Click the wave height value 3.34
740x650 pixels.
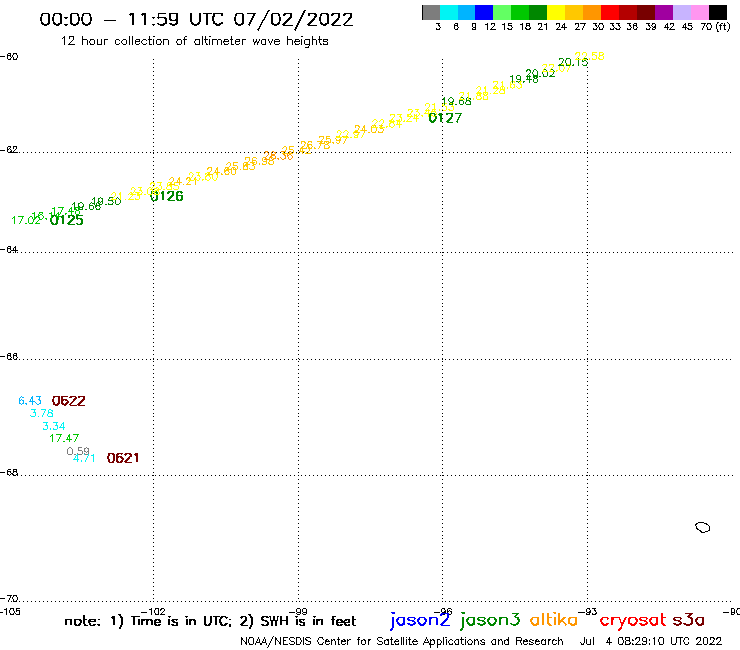pyautogui.click(x=54, y=426)
